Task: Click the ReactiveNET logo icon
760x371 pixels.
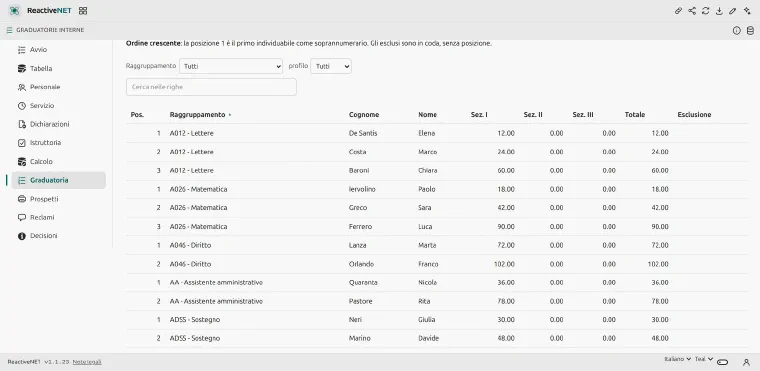Action: pos(15,11)
